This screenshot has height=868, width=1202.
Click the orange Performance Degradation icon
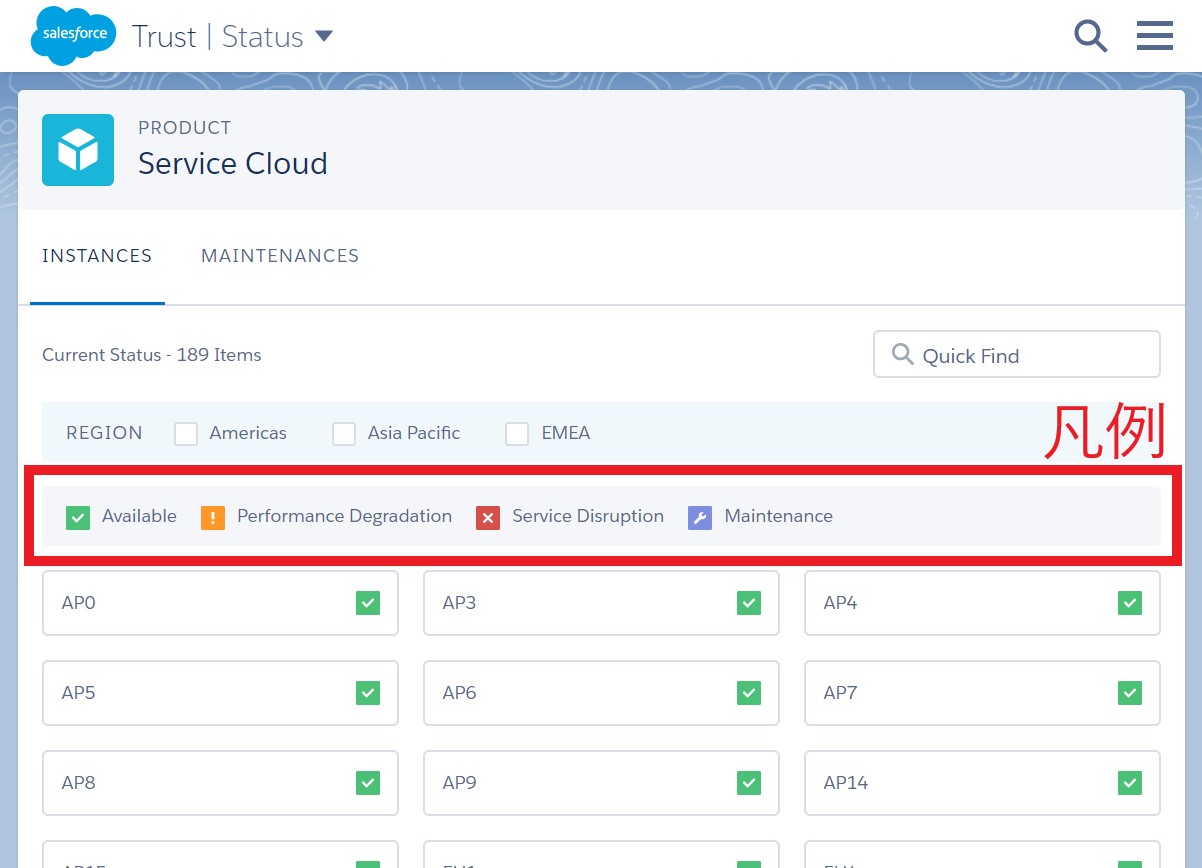[x=213, y=517]
